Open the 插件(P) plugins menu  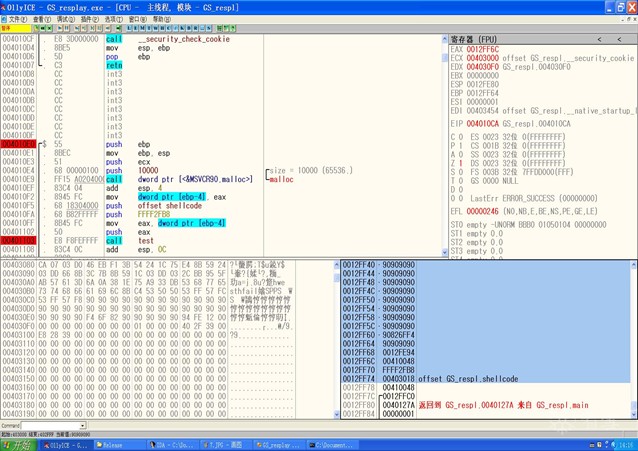[89, 19]
